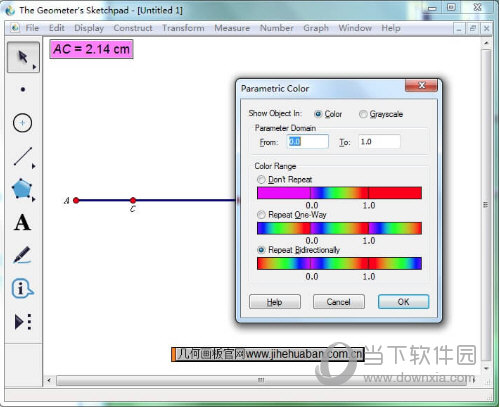
Task: Open the Display menu
Action: [x=89, y=28]
